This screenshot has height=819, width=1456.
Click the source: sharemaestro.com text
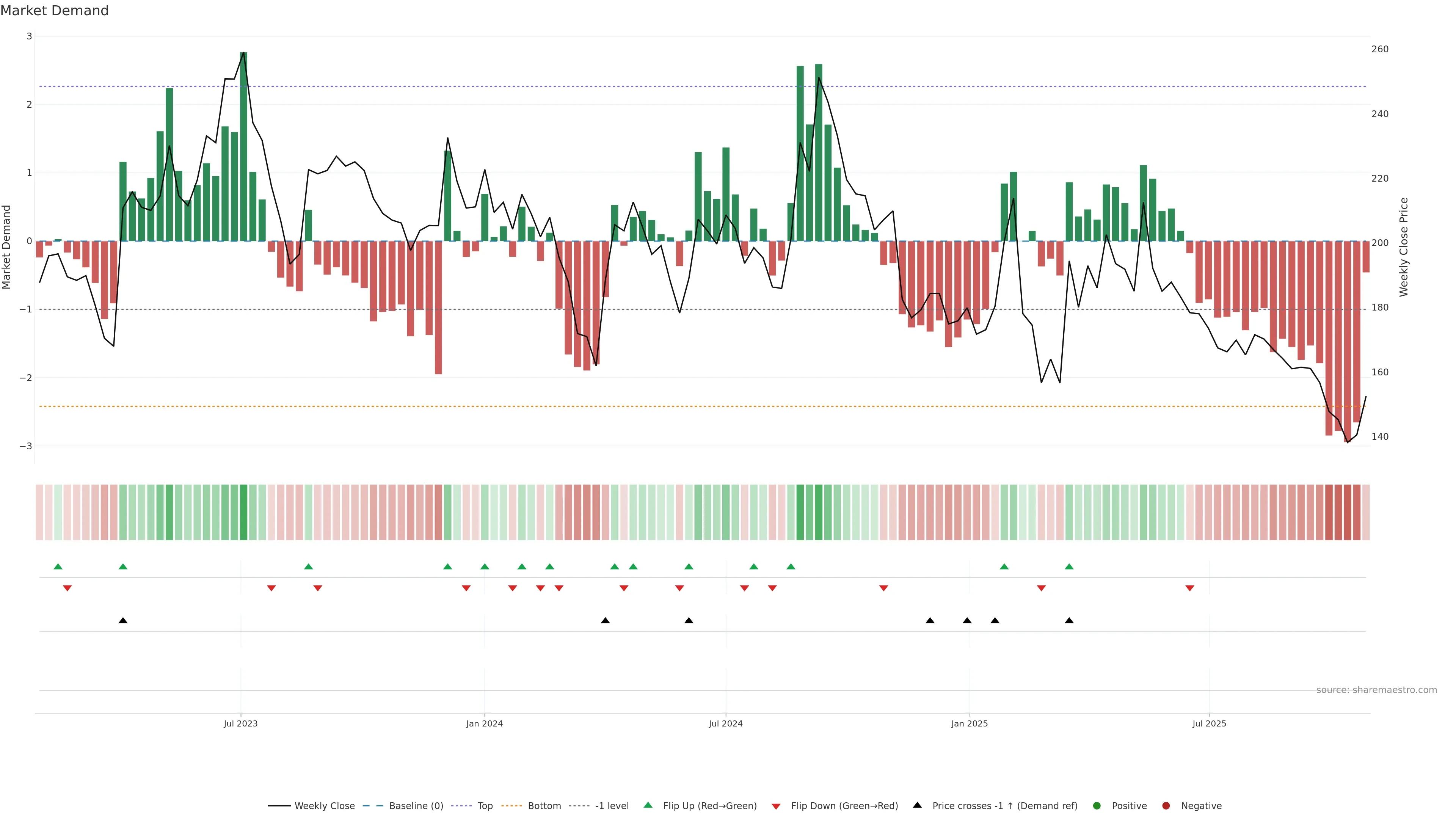pos(1376,690)
